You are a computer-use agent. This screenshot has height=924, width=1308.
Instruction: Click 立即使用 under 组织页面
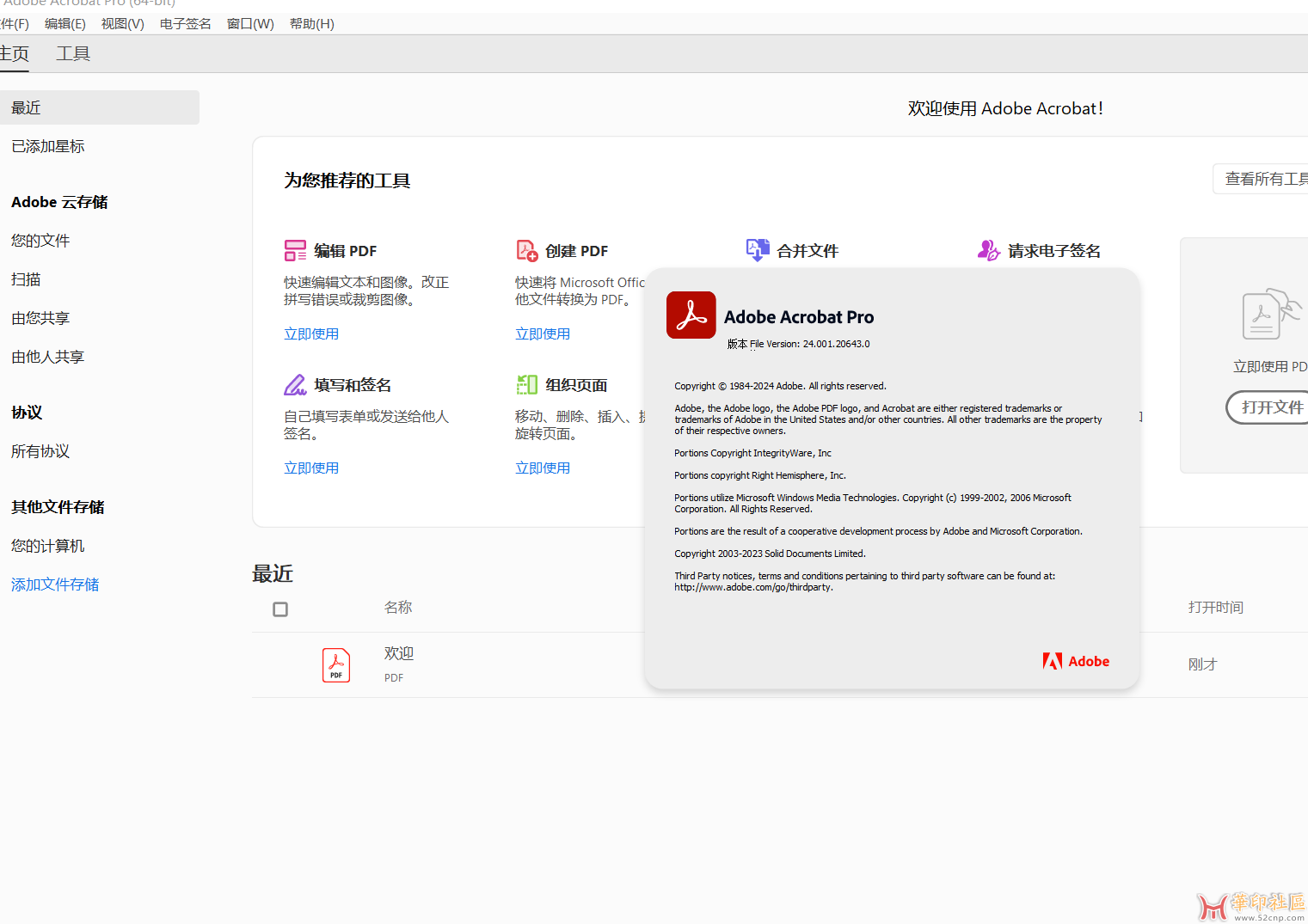[x=543, y=468]
